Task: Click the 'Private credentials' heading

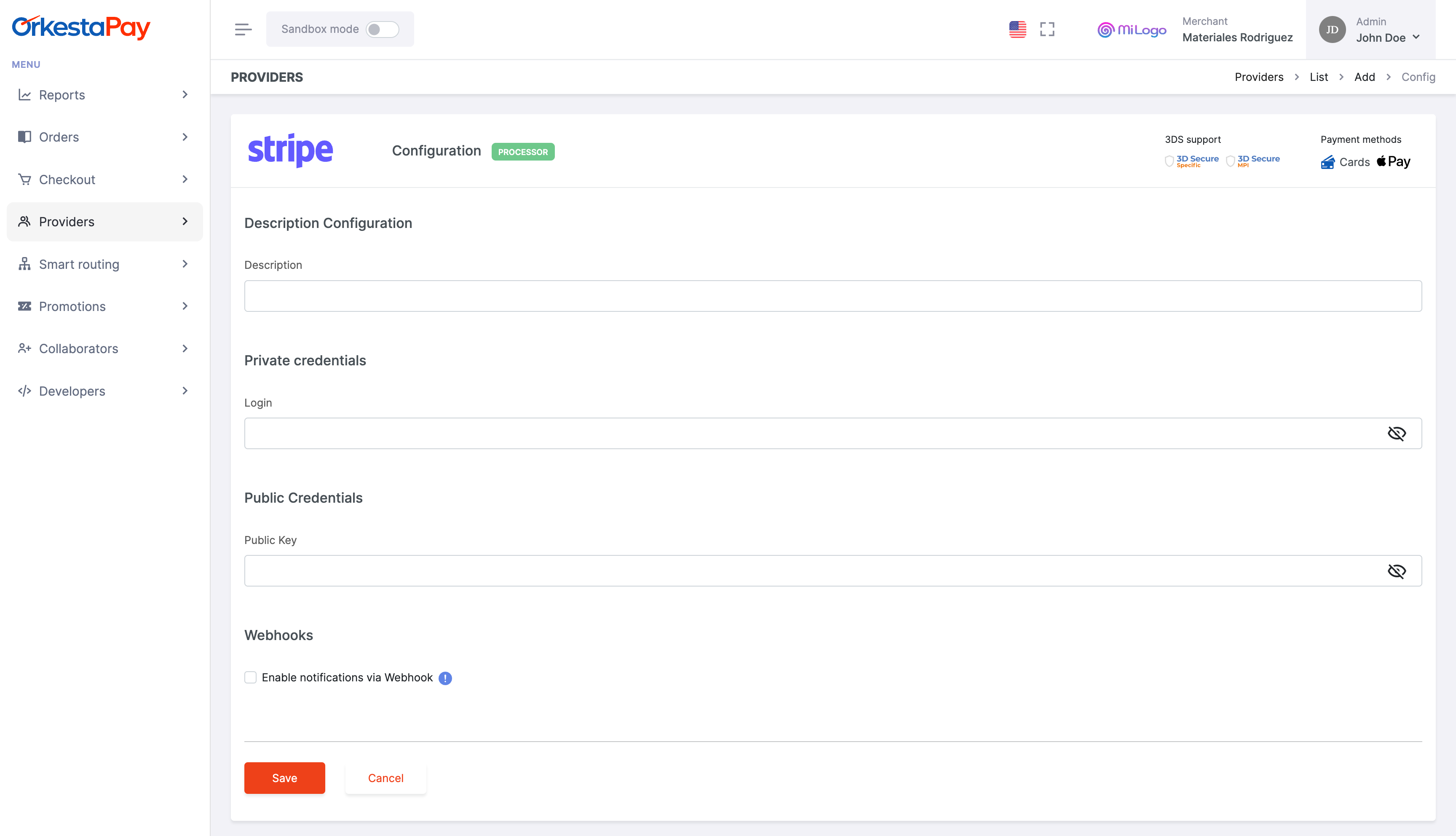Action: tap(305, 361)
